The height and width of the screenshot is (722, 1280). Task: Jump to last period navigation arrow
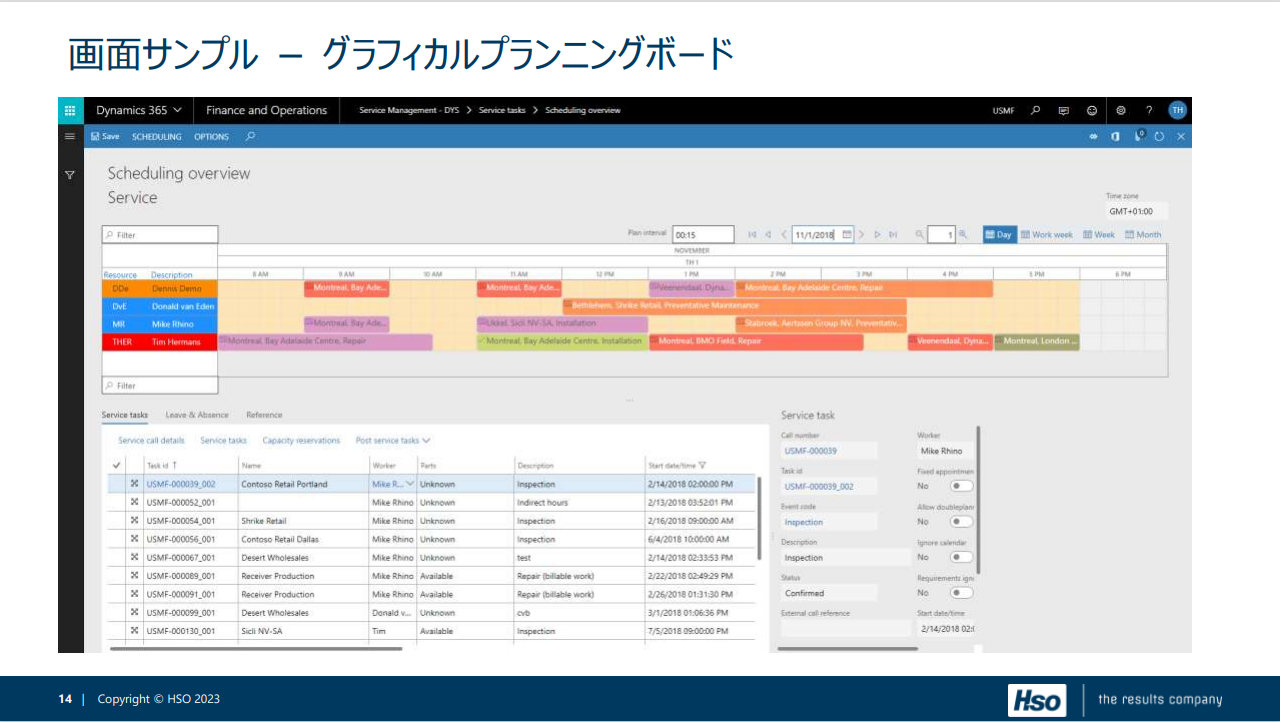coord(893,235)
